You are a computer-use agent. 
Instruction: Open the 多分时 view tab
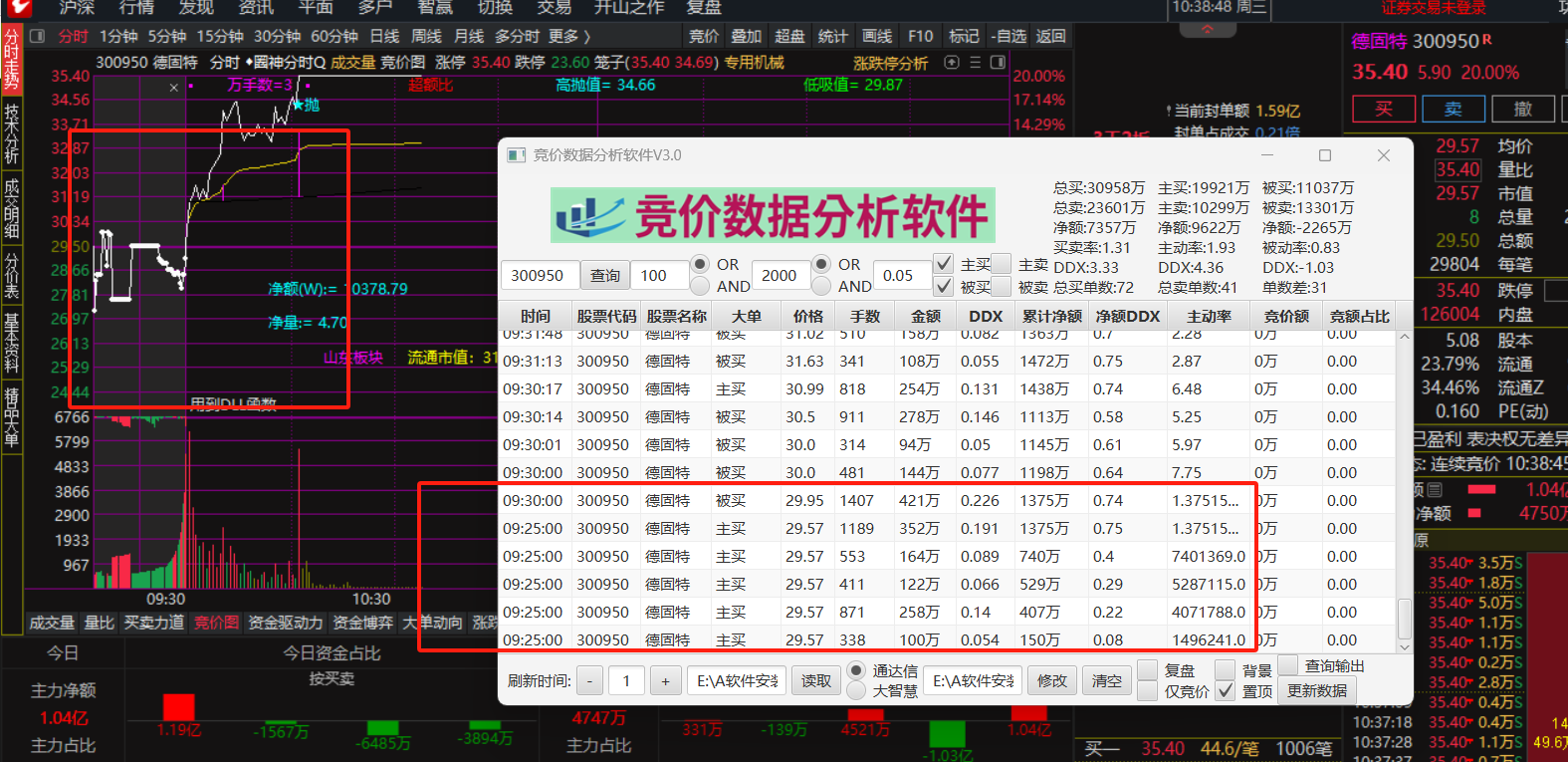[518, 36]
